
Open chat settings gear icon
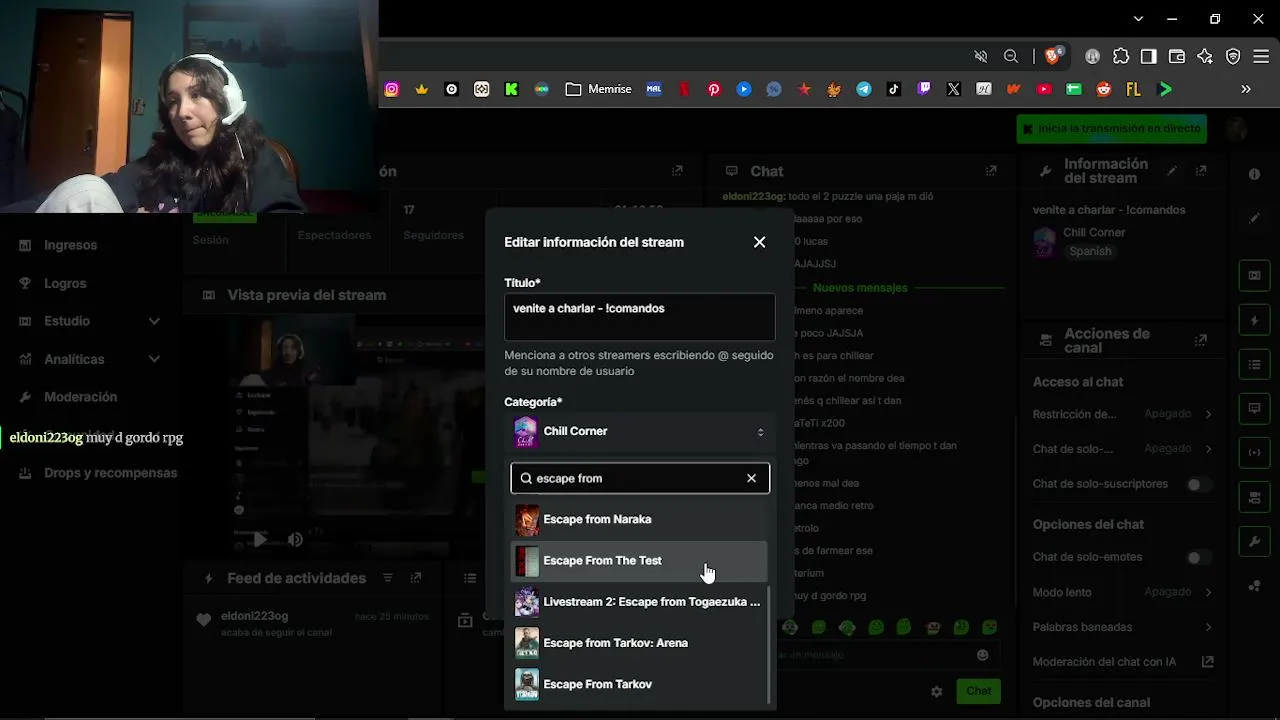(x=936, y=691)
